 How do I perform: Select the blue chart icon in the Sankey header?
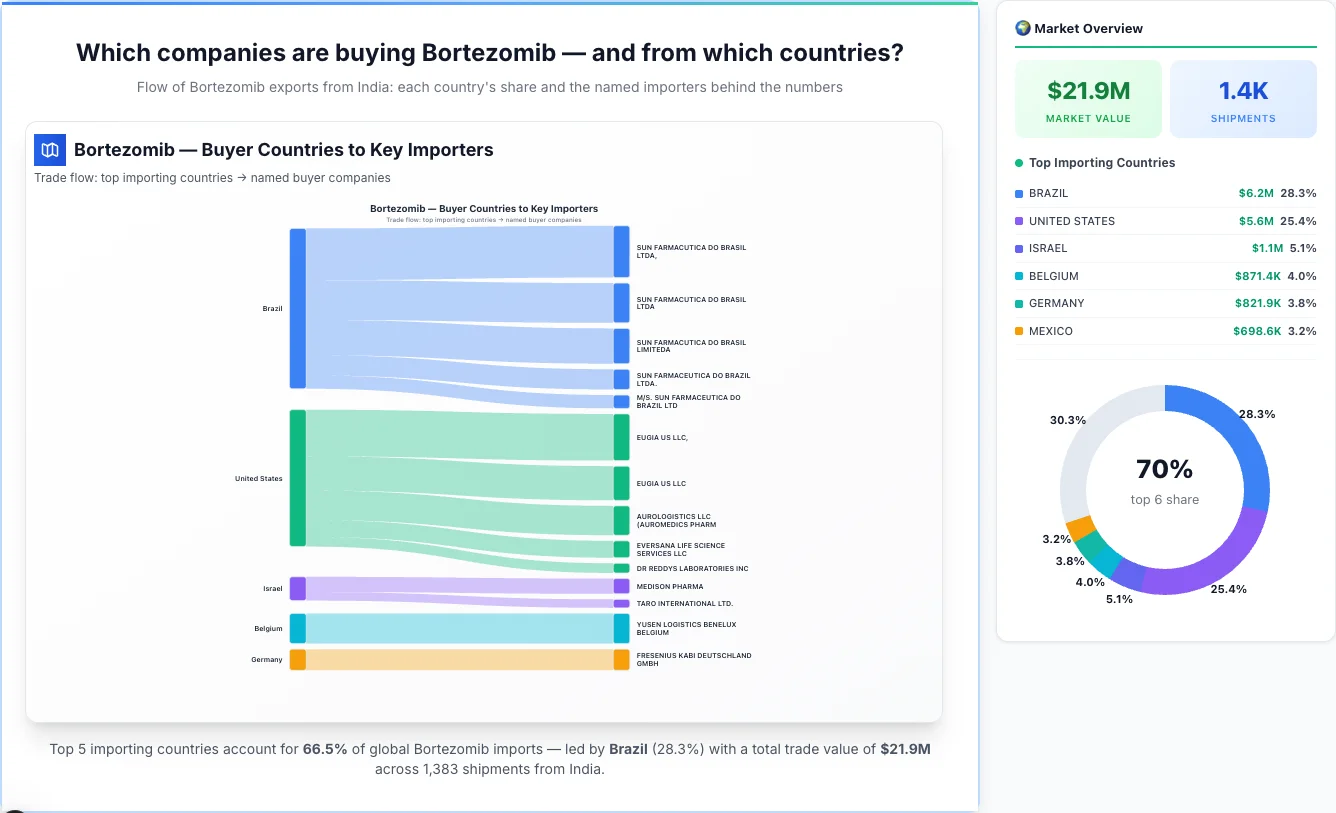click(x=49, y=149)
